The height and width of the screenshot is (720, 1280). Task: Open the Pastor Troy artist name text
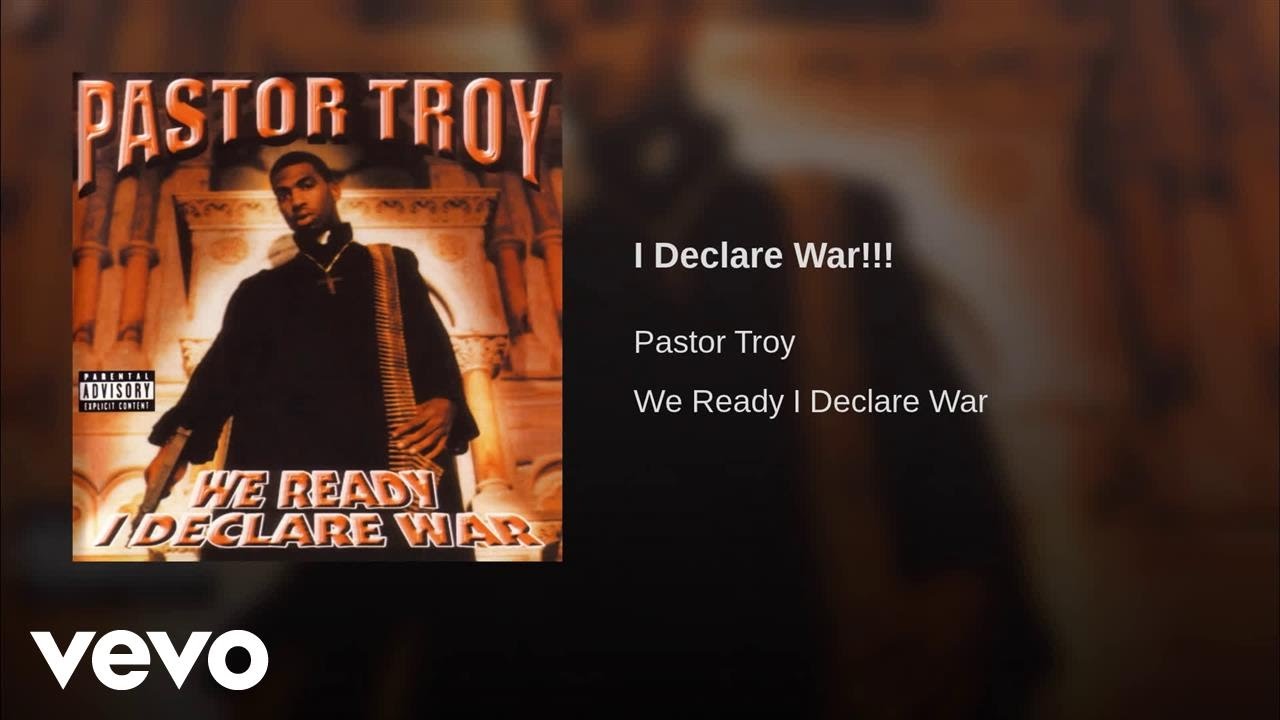(x=714, y=343)
